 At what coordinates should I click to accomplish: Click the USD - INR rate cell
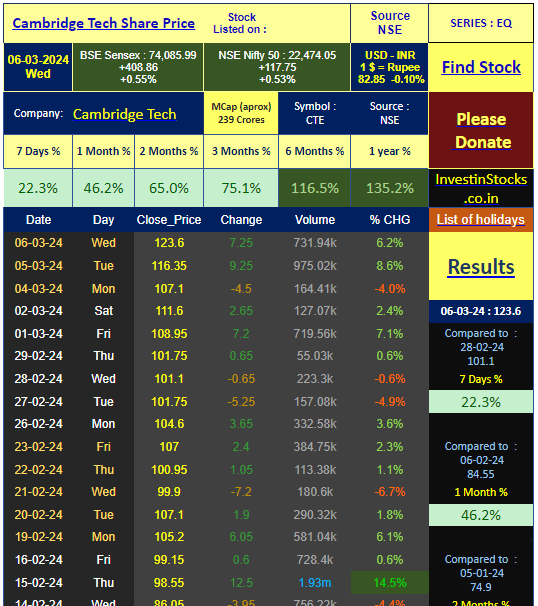390,67
